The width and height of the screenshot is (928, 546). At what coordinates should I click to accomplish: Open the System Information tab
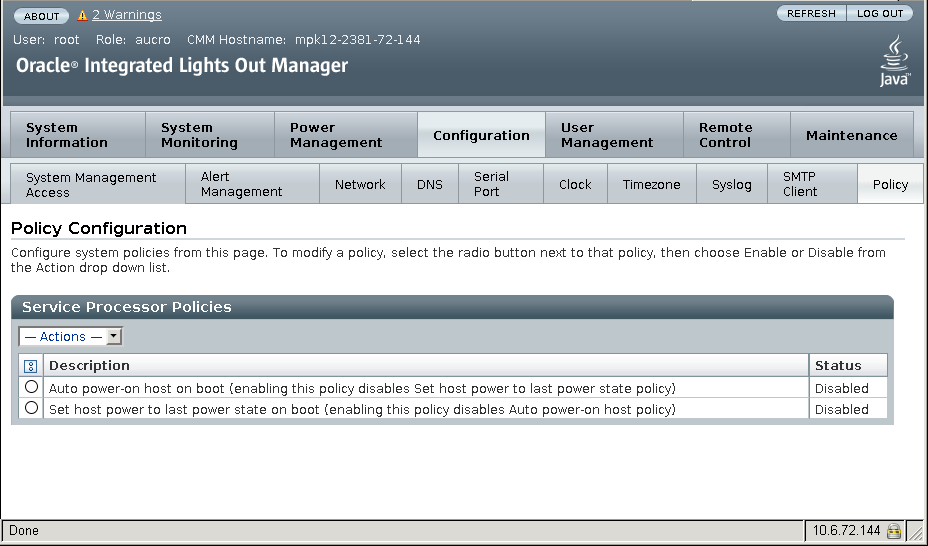coord(78,135)
